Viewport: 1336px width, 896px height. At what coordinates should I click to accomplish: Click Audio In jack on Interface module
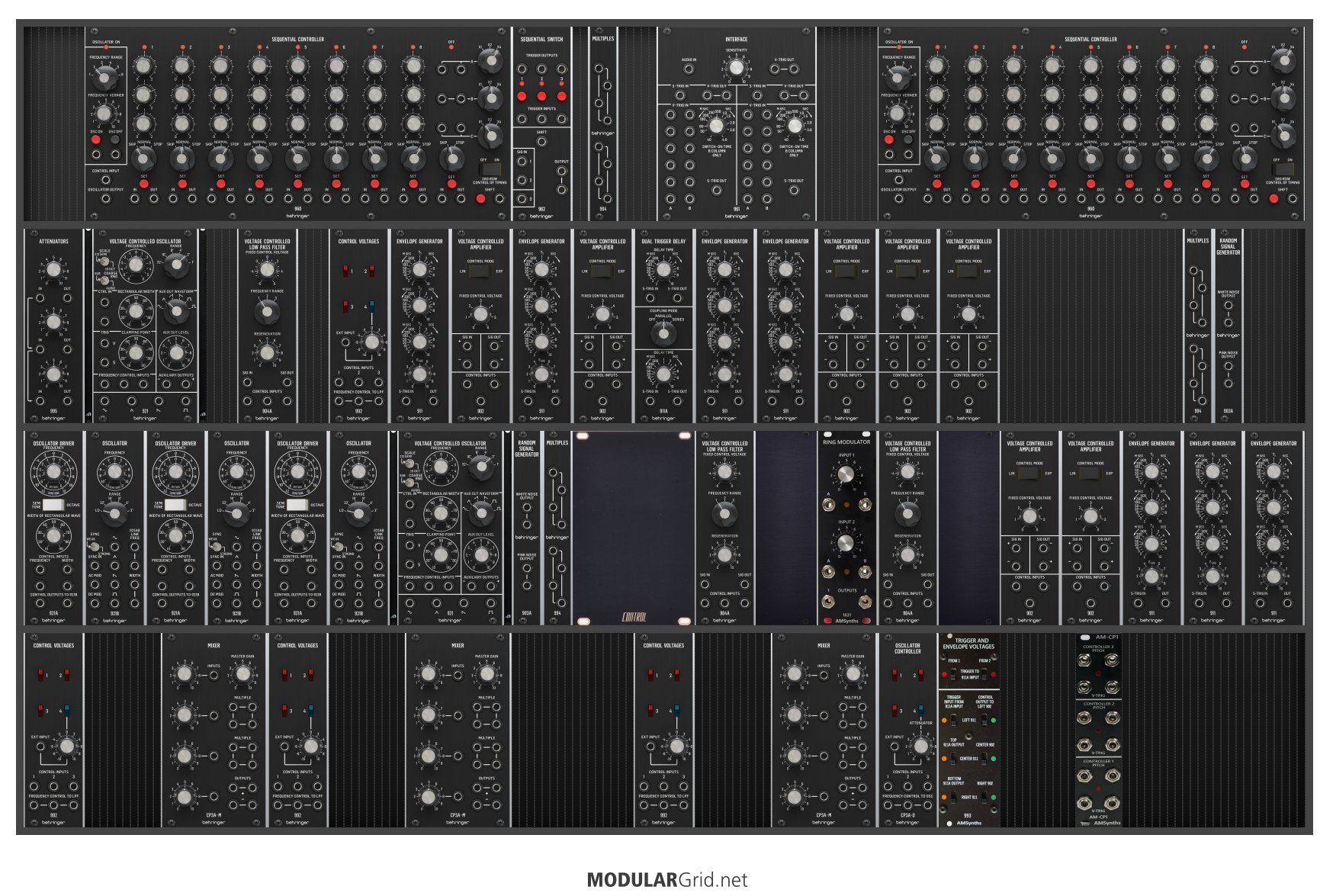pyautogui.click(x=689, y=69)
